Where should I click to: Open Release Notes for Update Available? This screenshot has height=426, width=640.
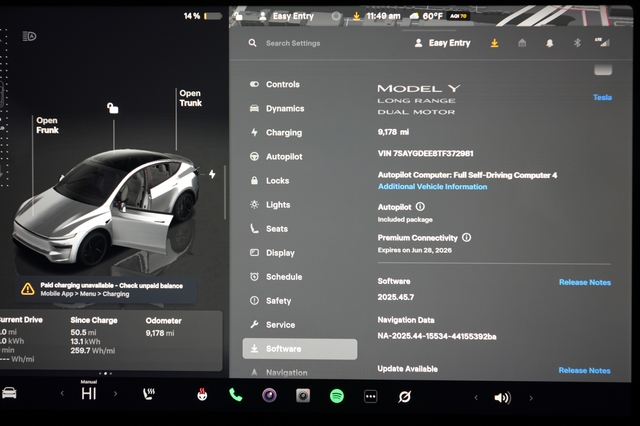pos(584,370)
